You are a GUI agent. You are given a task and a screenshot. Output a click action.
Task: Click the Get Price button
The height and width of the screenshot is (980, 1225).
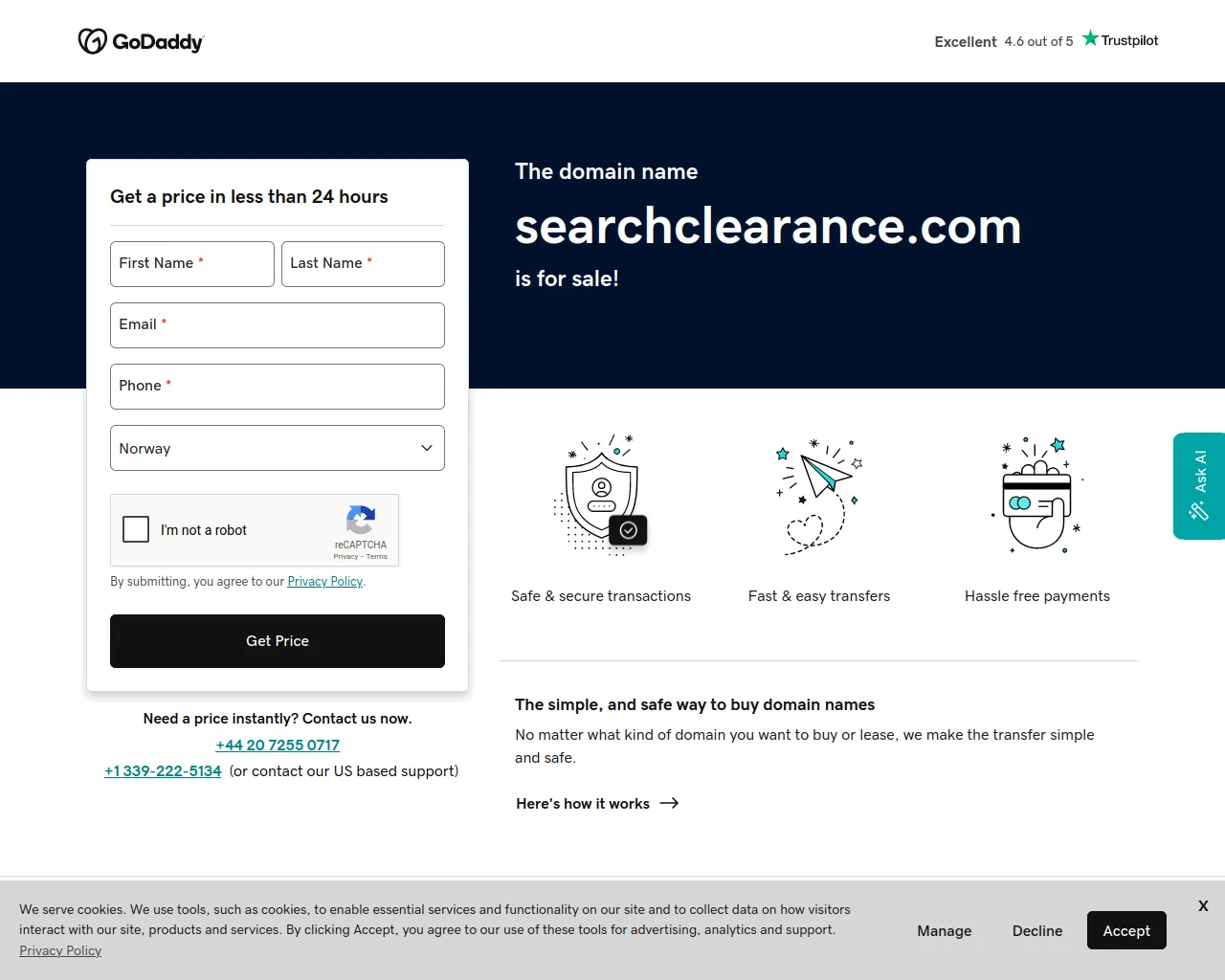pos(277,641)
